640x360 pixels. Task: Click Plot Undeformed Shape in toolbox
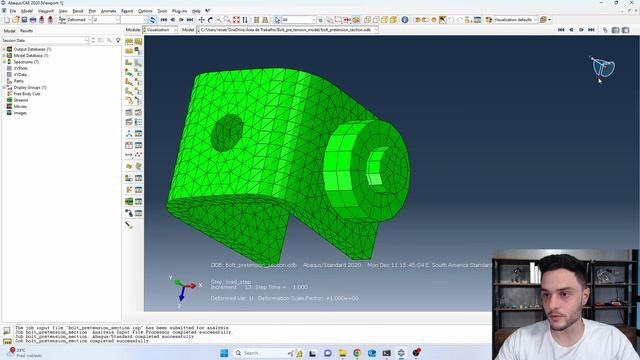point(129,62)
